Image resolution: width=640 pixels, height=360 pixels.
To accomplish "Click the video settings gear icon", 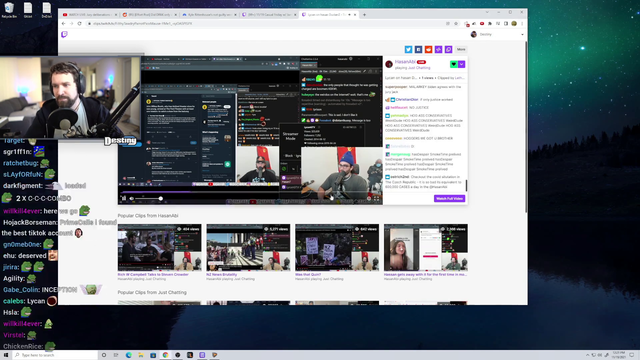I will click(369, 199).
